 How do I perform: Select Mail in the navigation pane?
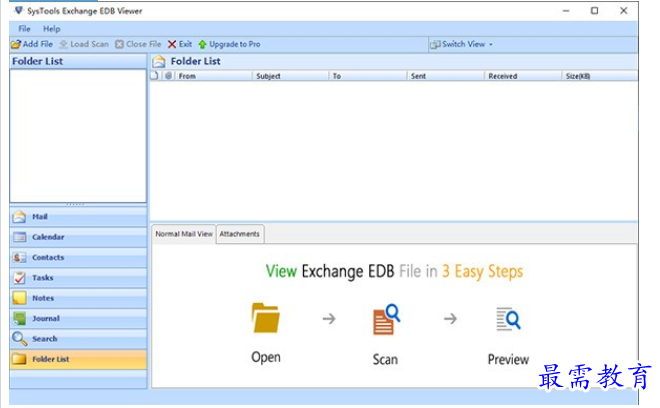tap(40, 217)
